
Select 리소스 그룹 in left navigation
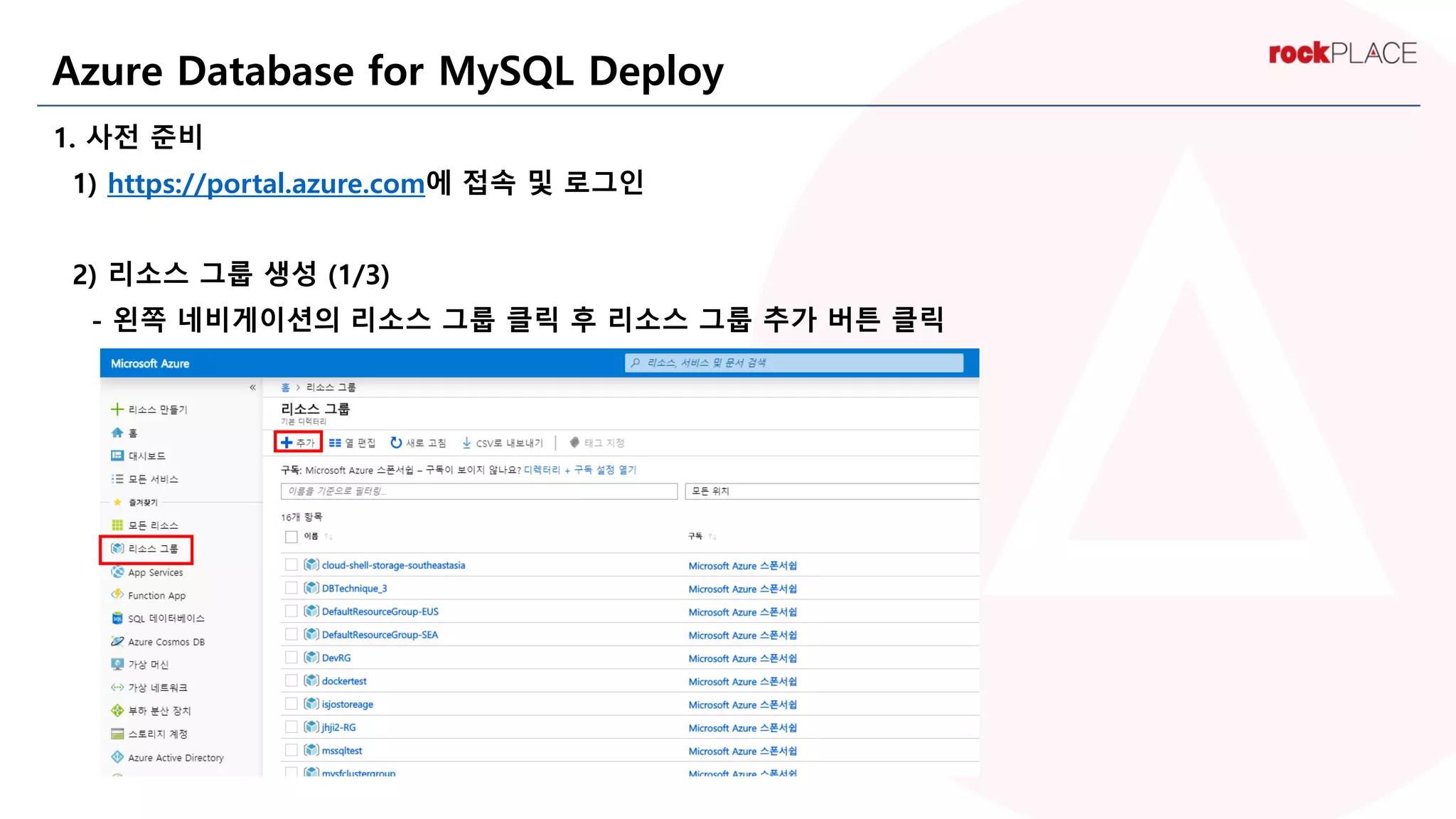pyautogui.click(x=146, y=549)
